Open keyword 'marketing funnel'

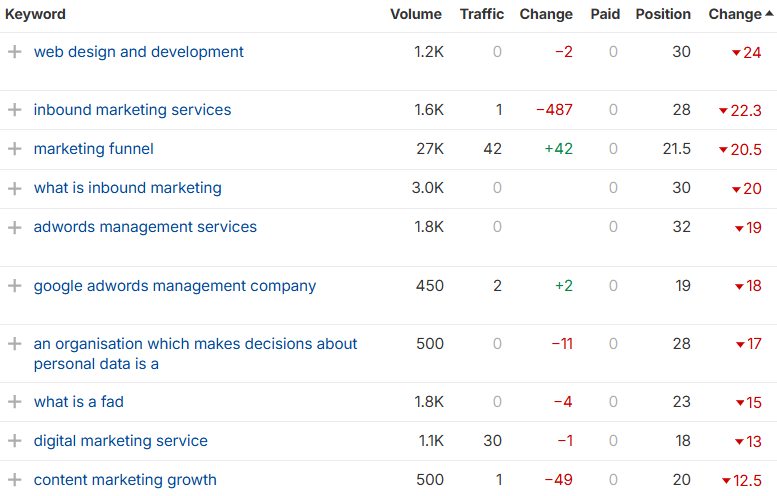(x=94, y=149)
